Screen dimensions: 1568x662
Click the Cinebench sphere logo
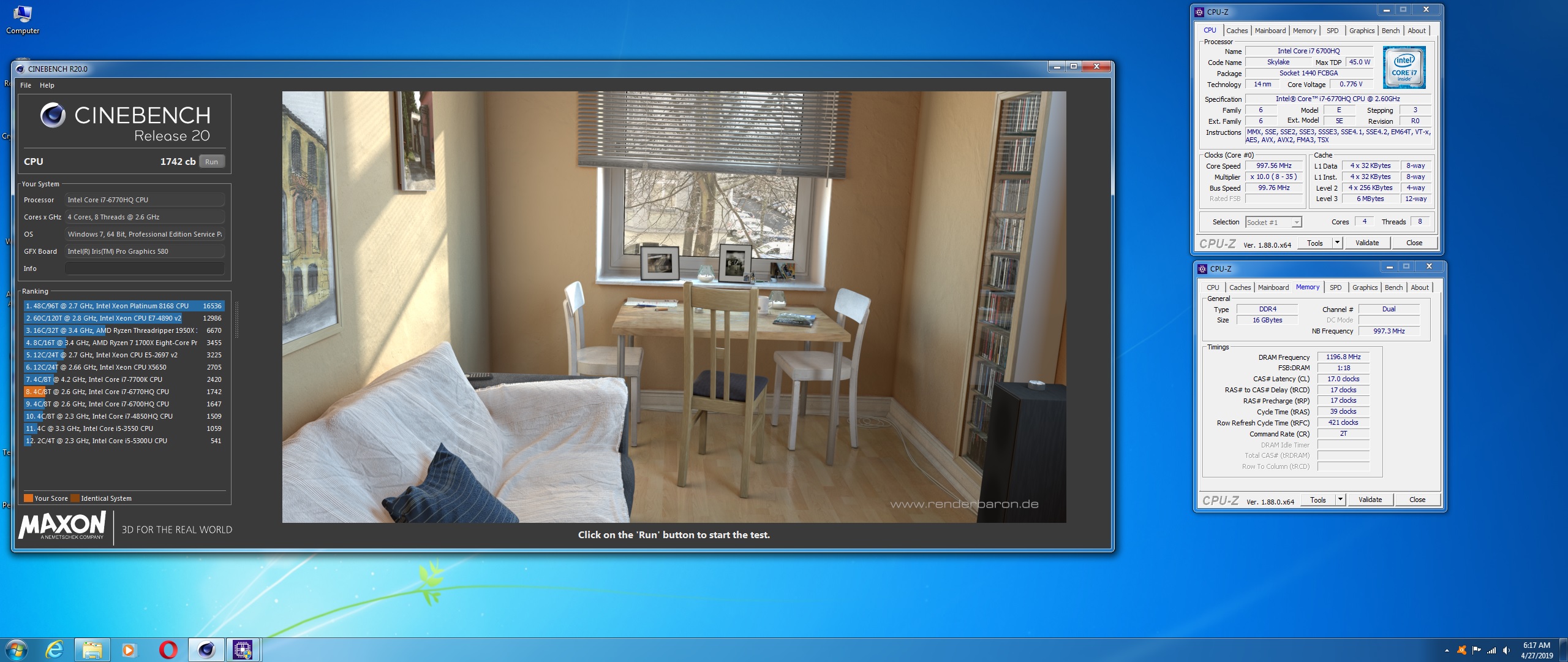(x=53, y=115)
